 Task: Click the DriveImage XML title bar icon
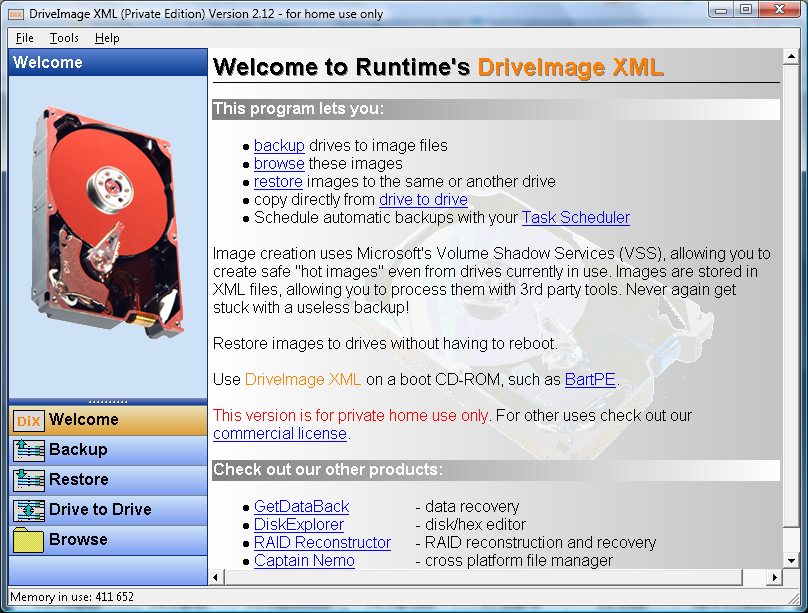(16, 14)
